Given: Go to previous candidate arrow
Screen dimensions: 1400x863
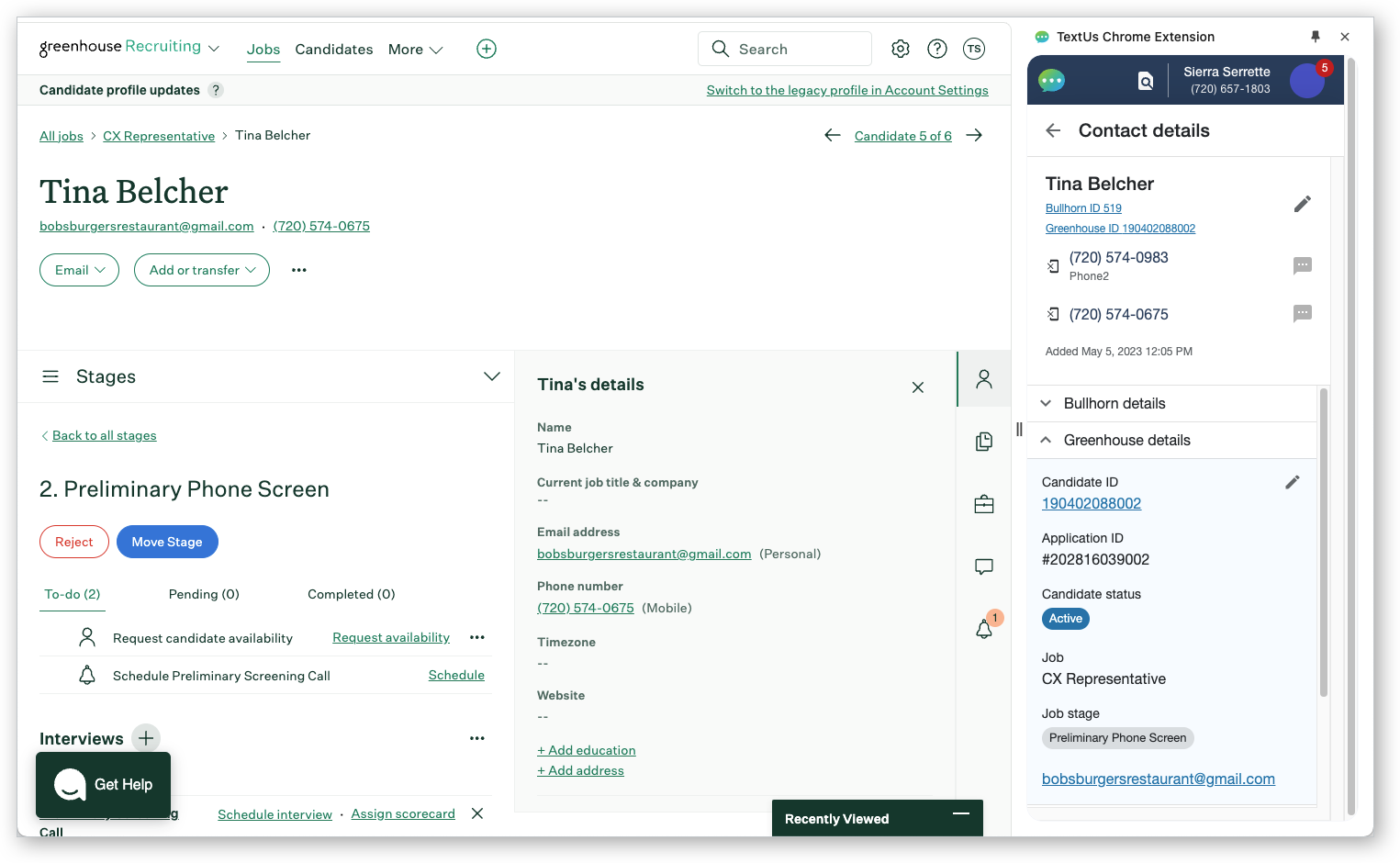Looking at the screenshot, I should (x=833, y=135).
